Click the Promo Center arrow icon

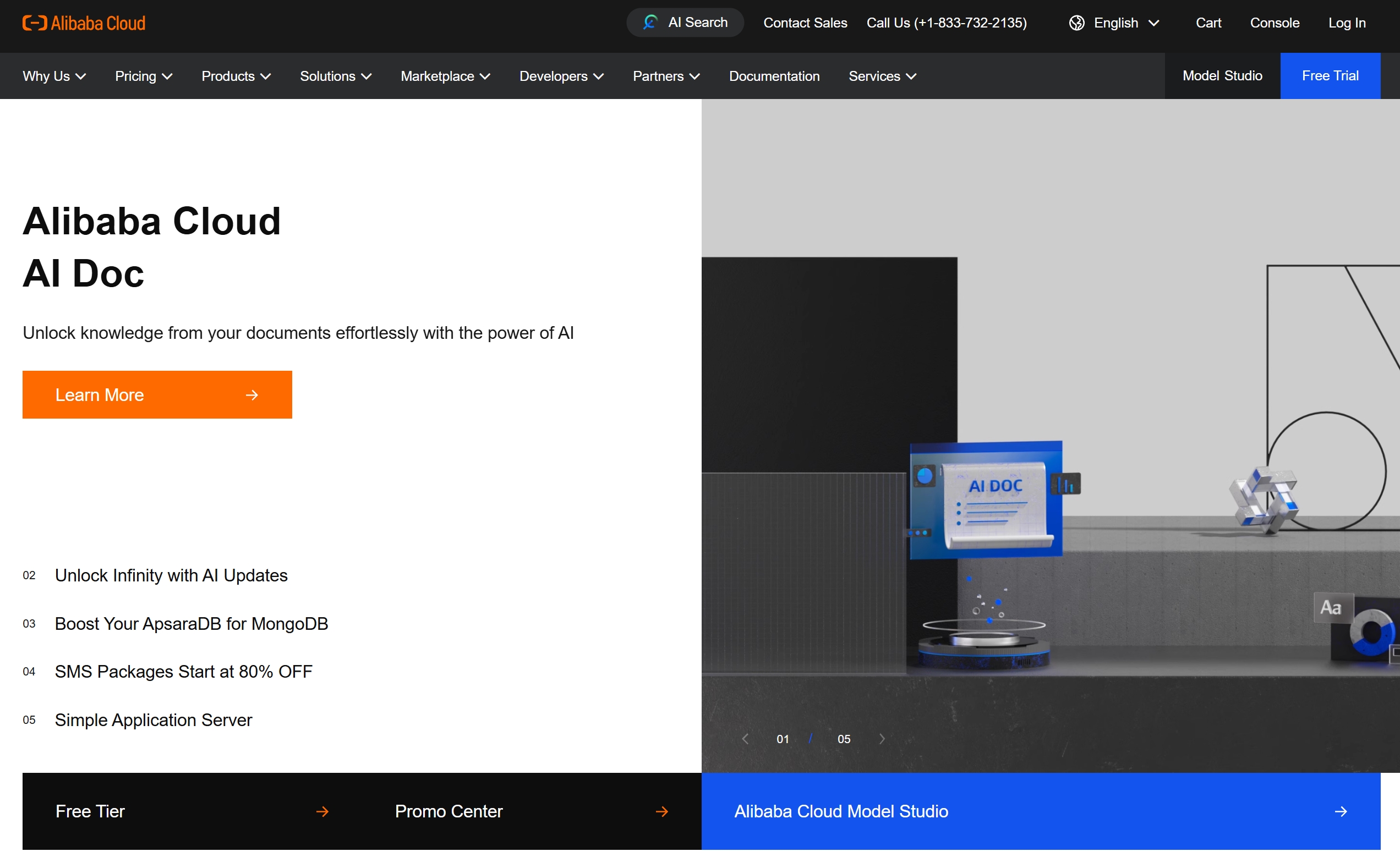pos(661,811)
